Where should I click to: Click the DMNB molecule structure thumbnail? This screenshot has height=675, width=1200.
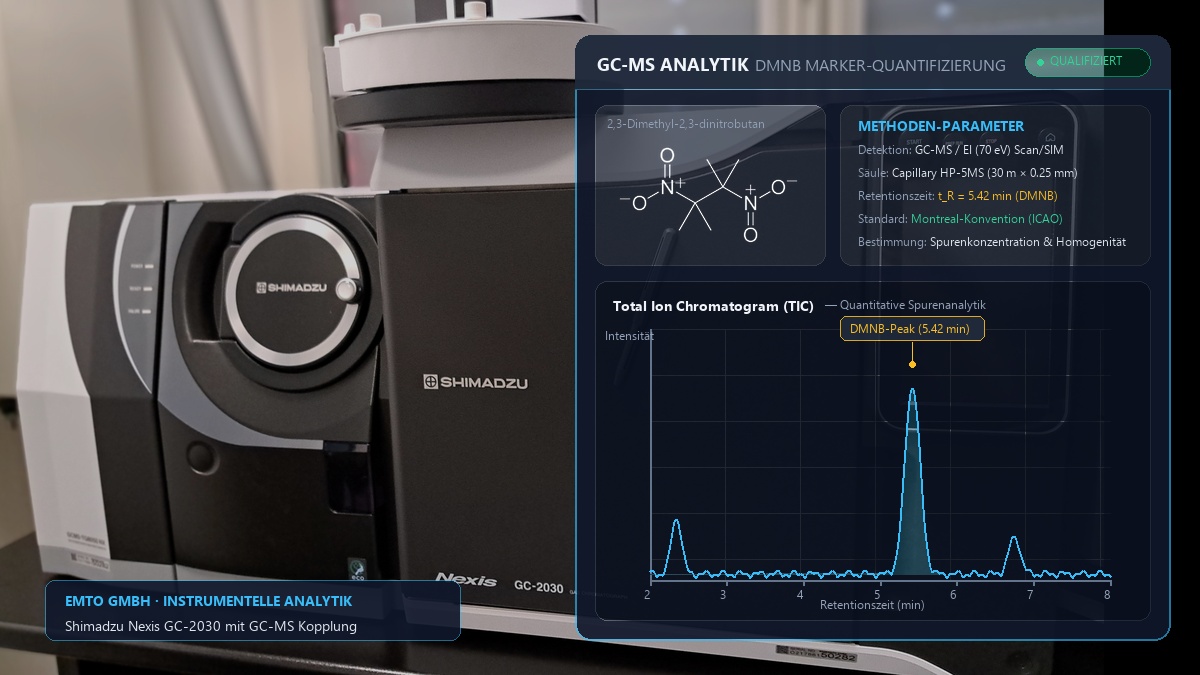[x=710, y=185]
